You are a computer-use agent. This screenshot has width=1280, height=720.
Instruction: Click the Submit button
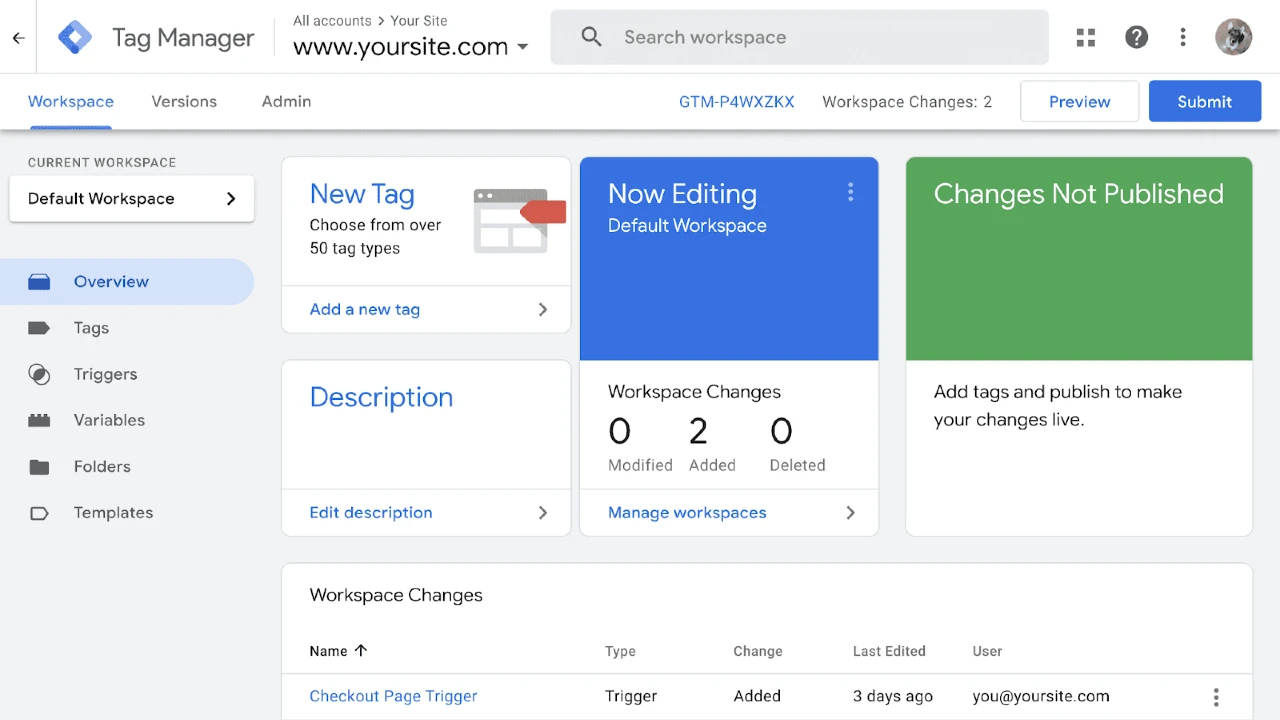coord(1204,101)
